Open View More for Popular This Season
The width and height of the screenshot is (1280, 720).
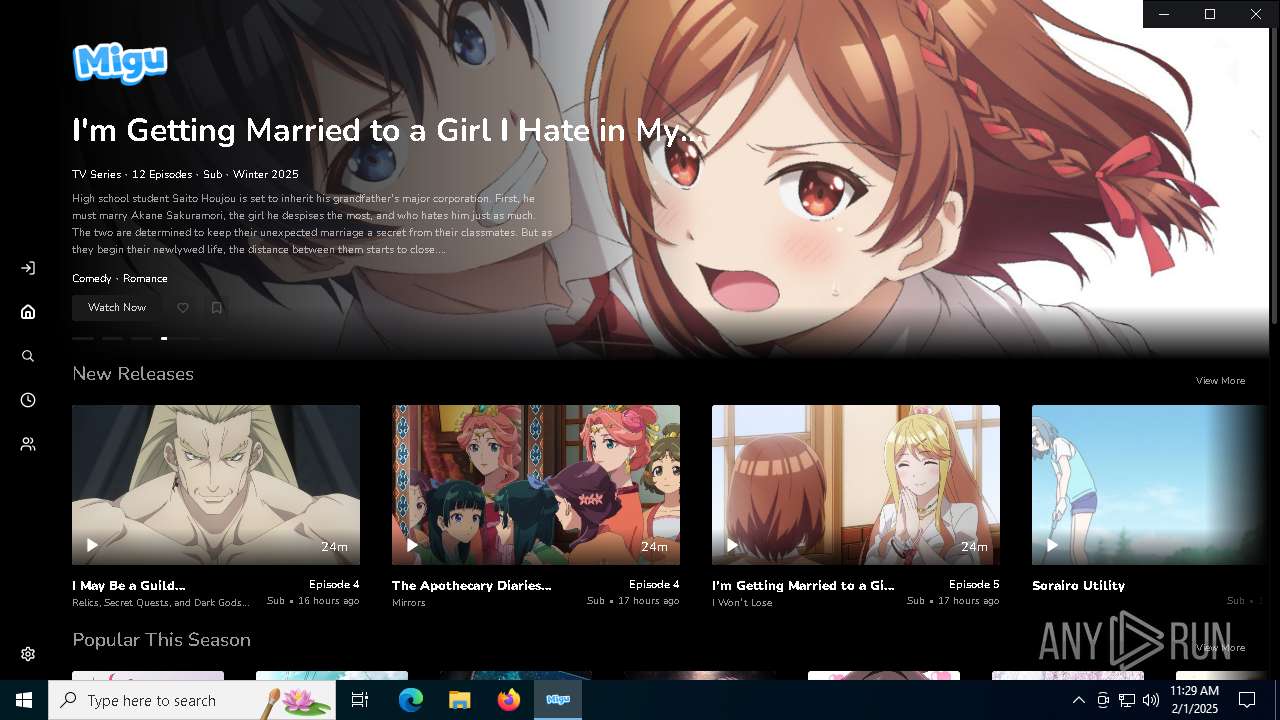(1220, 648)
